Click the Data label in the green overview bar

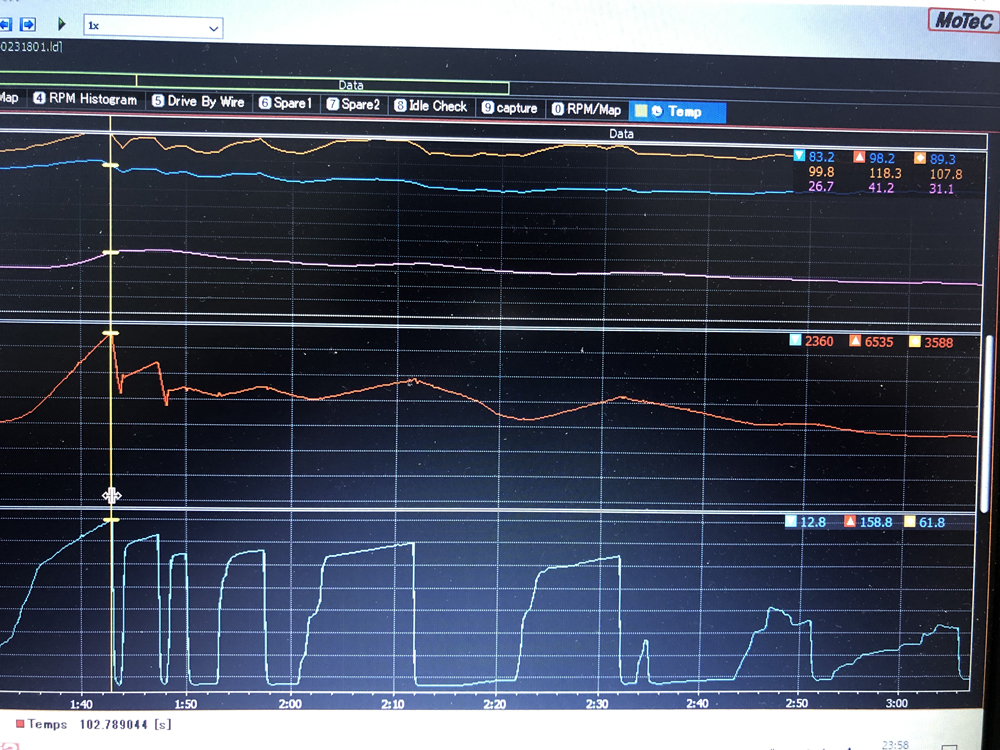coord(351,85)
